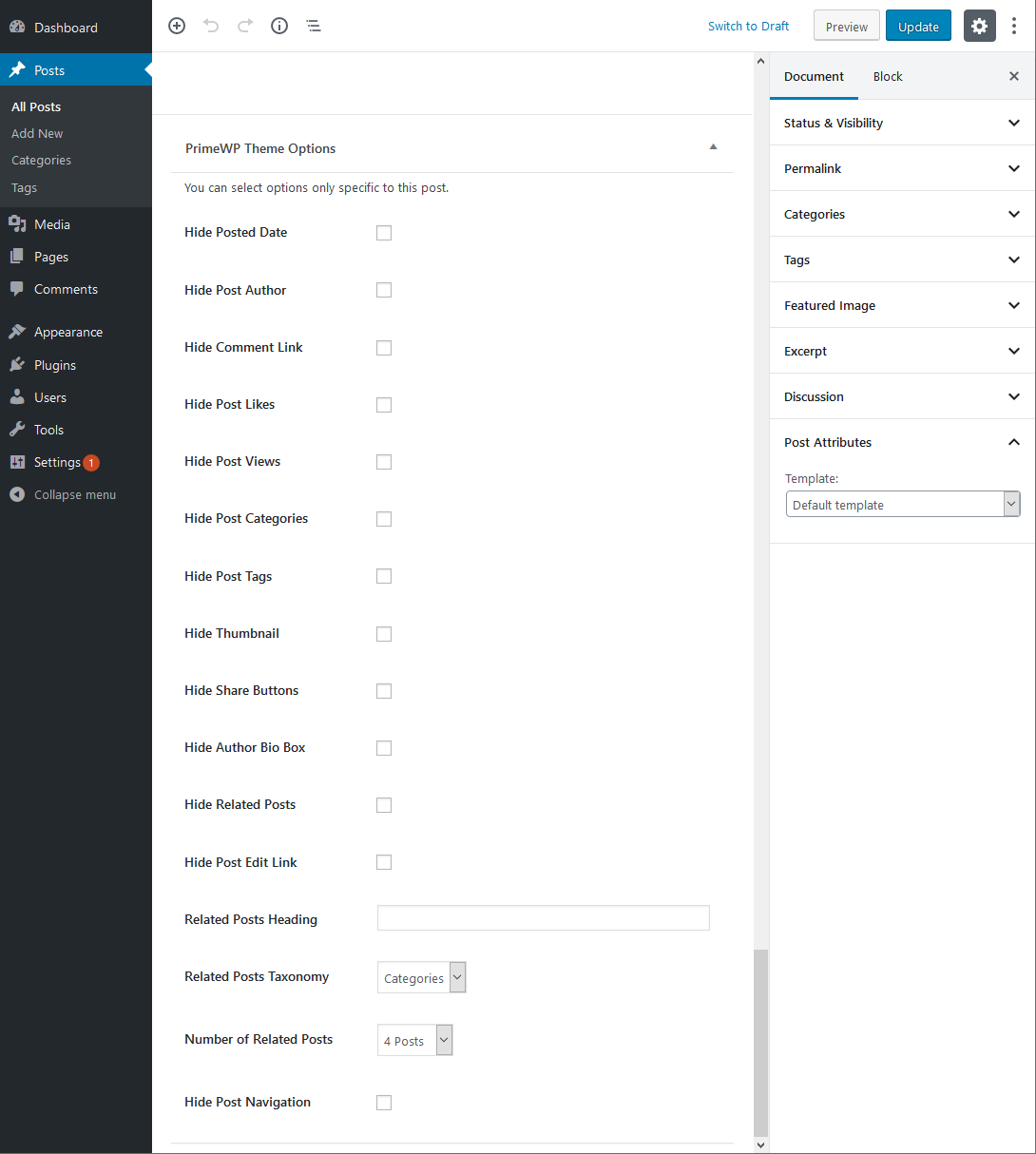The image size is (1036, 1154).
Task: Click the editor vertical scrollbar thumb
Action: click(760, 1042)
